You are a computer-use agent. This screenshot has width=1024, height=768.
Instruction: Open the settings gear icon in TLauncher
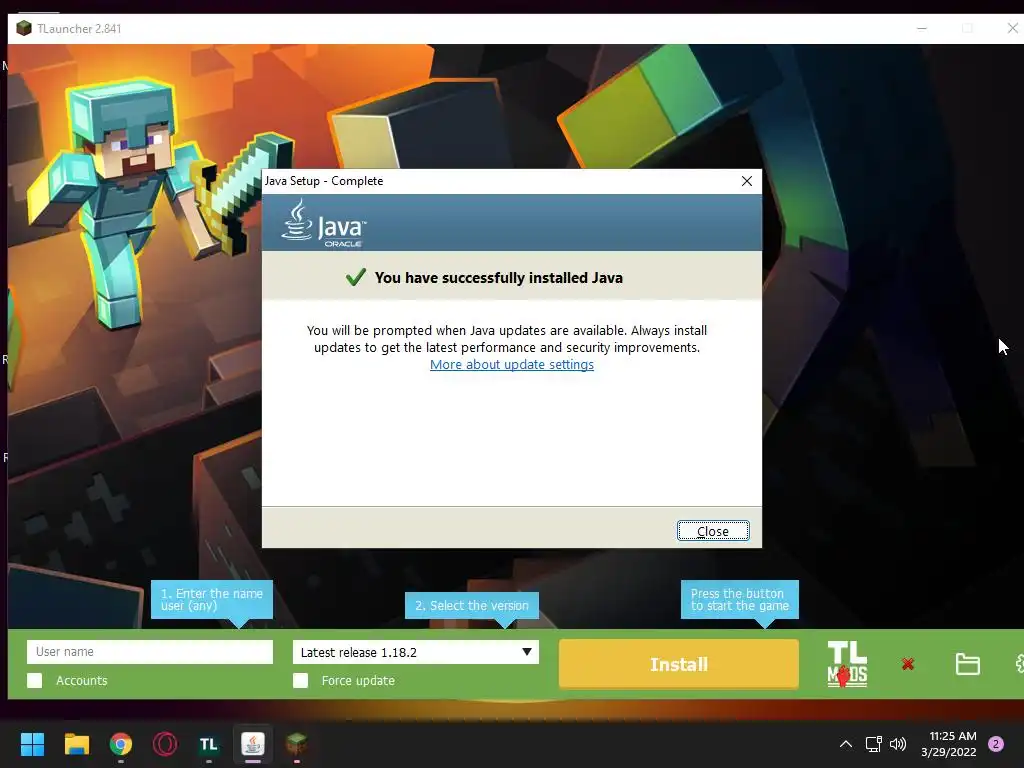coord(1019,664)
